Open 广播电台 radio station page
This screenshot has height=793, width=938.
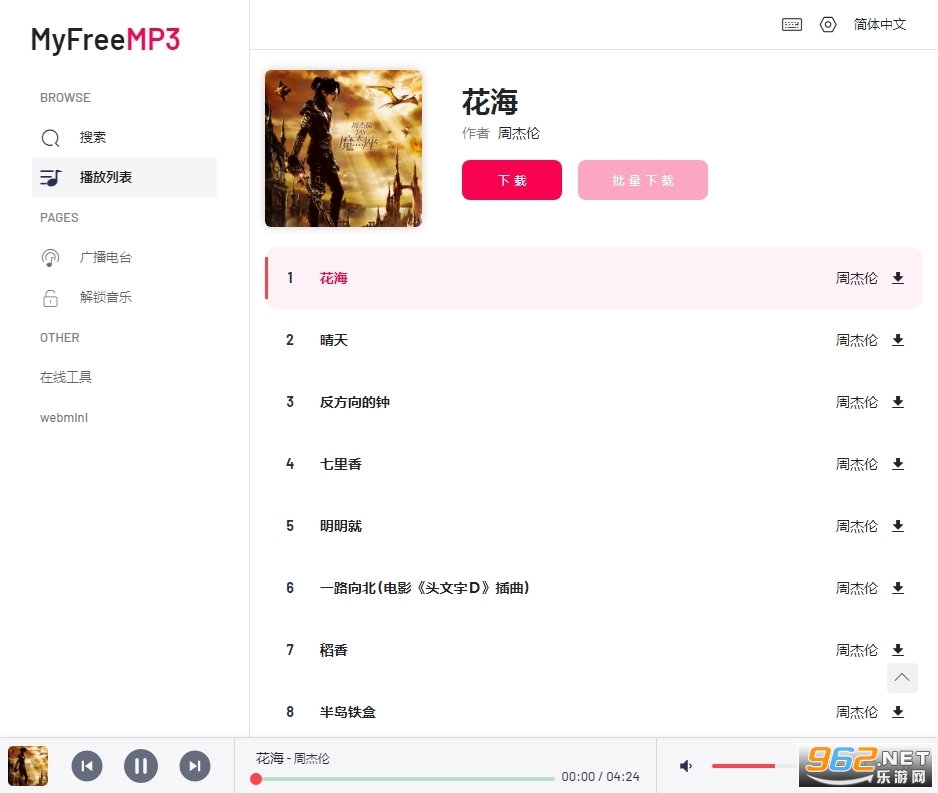[x=106, y=258]
